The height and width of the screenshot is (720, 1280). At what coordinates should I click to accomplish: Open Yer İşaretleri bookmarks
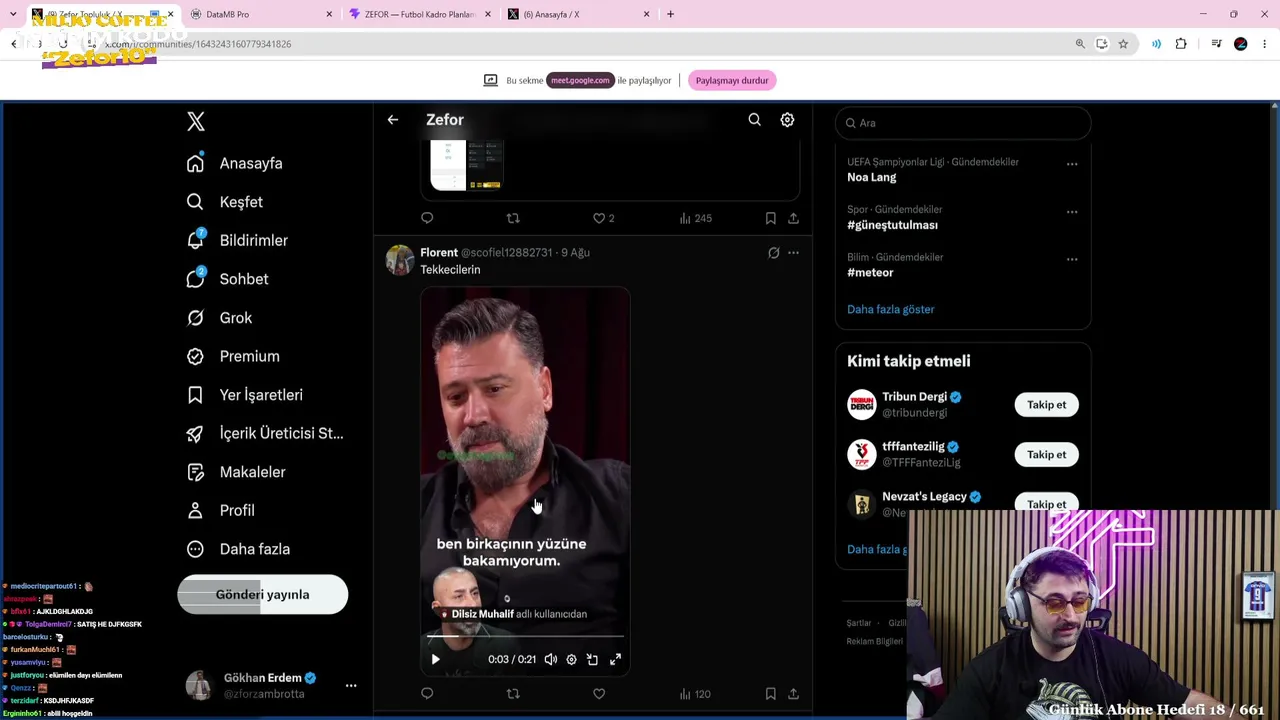[244, 395]
